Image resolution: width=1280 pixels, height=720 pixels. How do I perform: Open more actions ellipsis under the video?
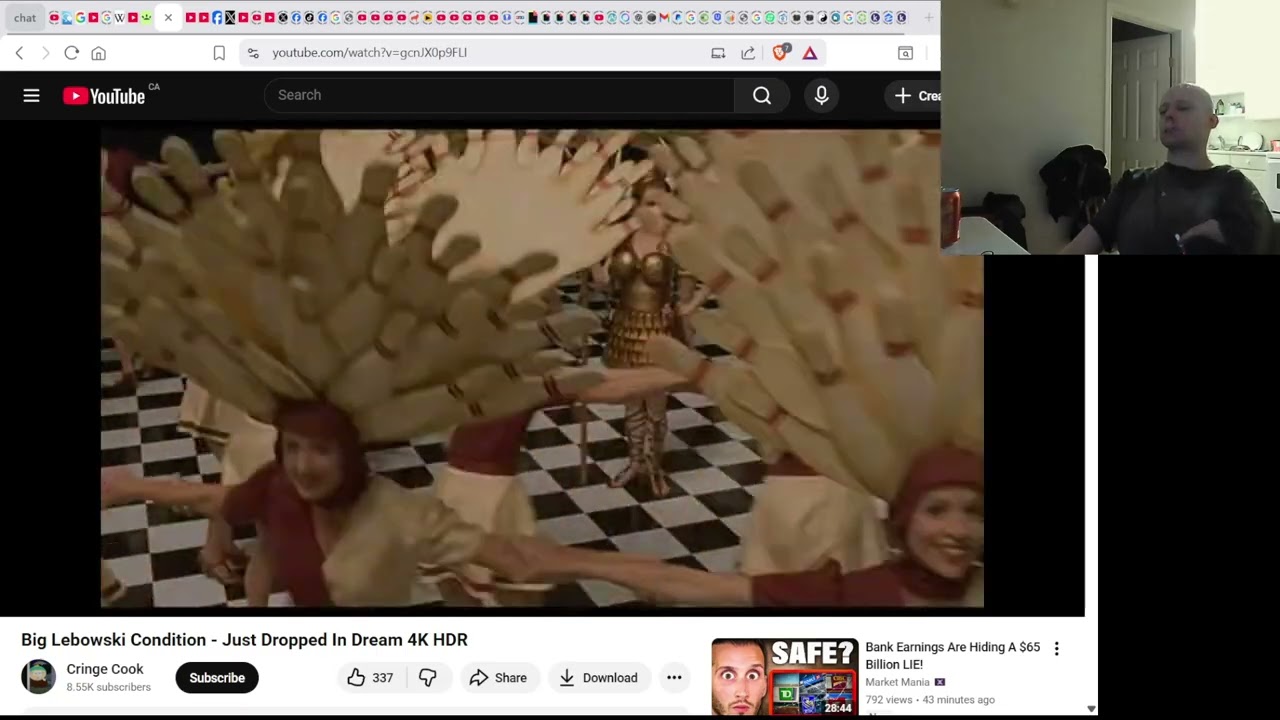tap(674, 678)
